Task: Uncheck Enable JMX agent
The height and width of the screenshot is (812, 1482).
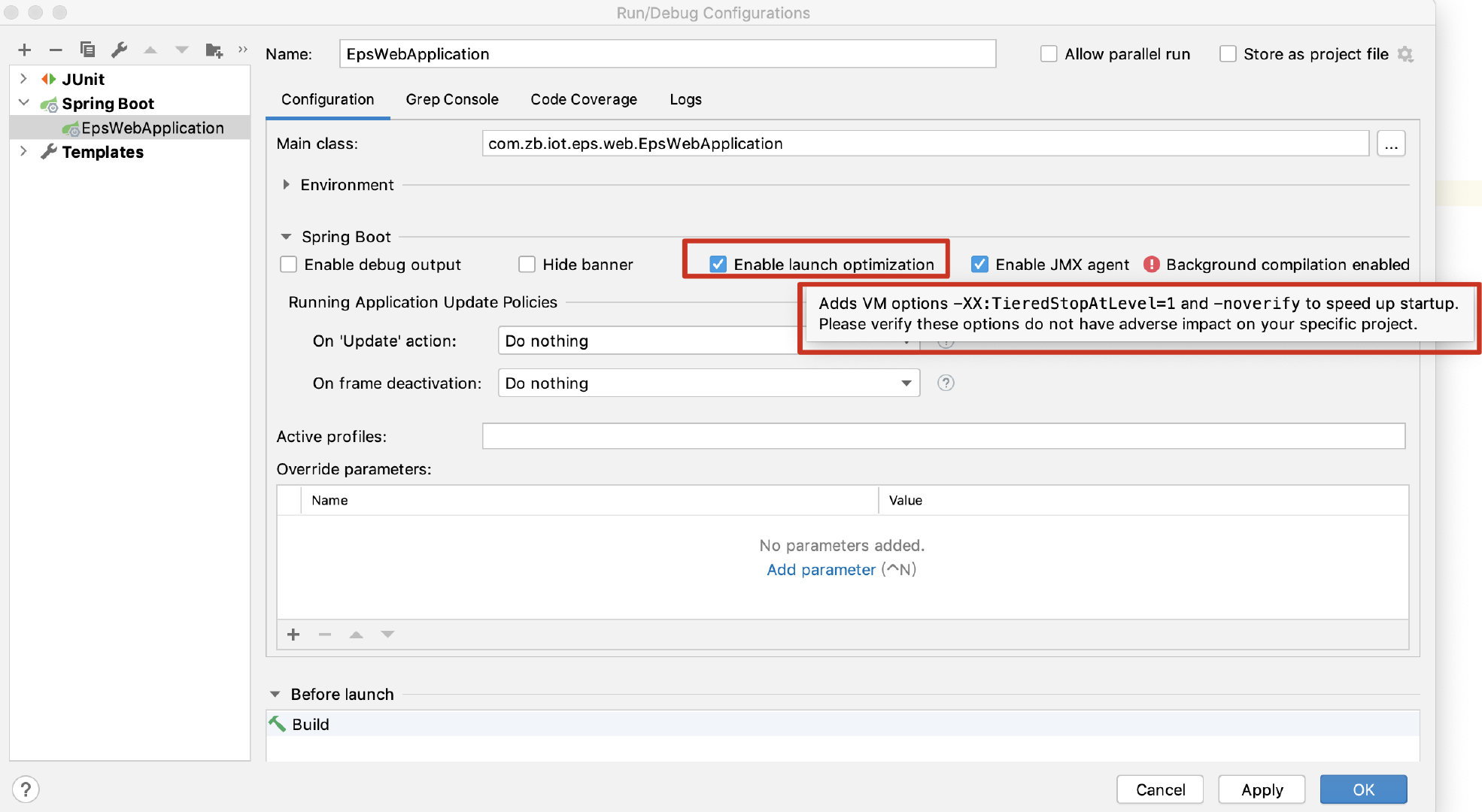Action: click(979, 265)
